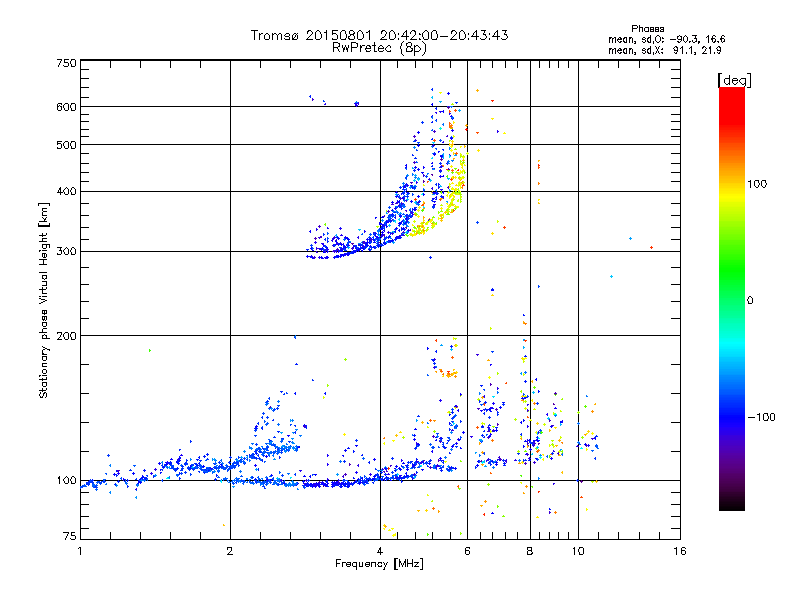Click the 'Stationary phase Virtual Height [km]' axis label
Image resolution: width=800 pixels, height=600 pixels.
click(44, 300)
